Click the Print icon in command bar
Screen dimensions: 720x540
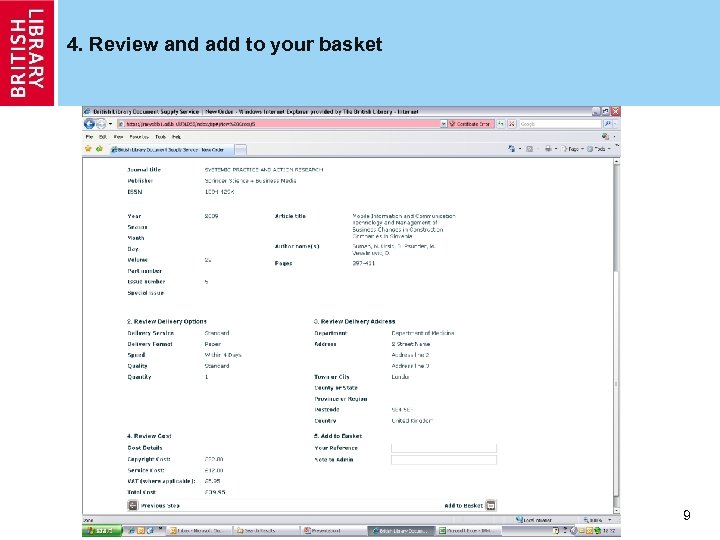click(548, 149)
